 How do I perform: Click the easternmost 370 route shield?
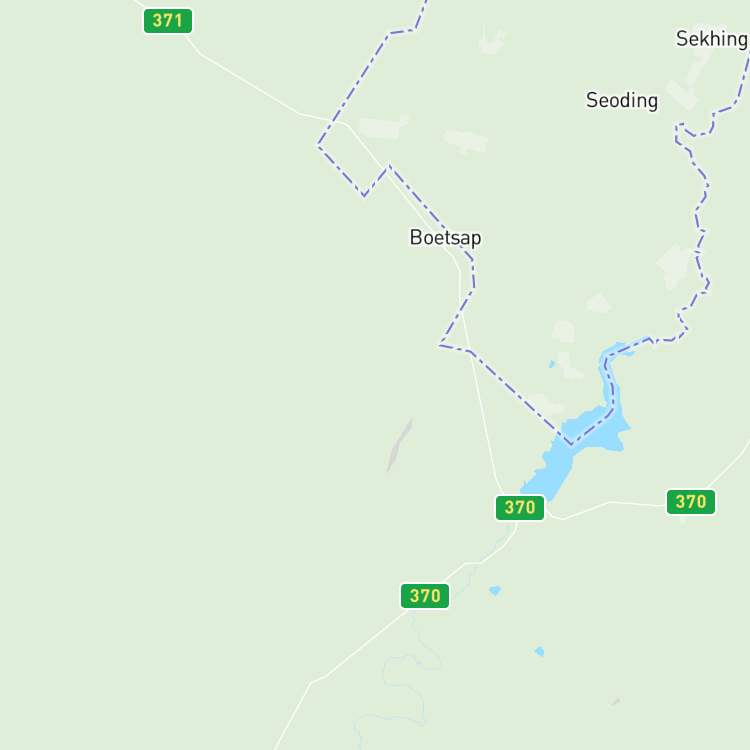(x=691, y=502)
